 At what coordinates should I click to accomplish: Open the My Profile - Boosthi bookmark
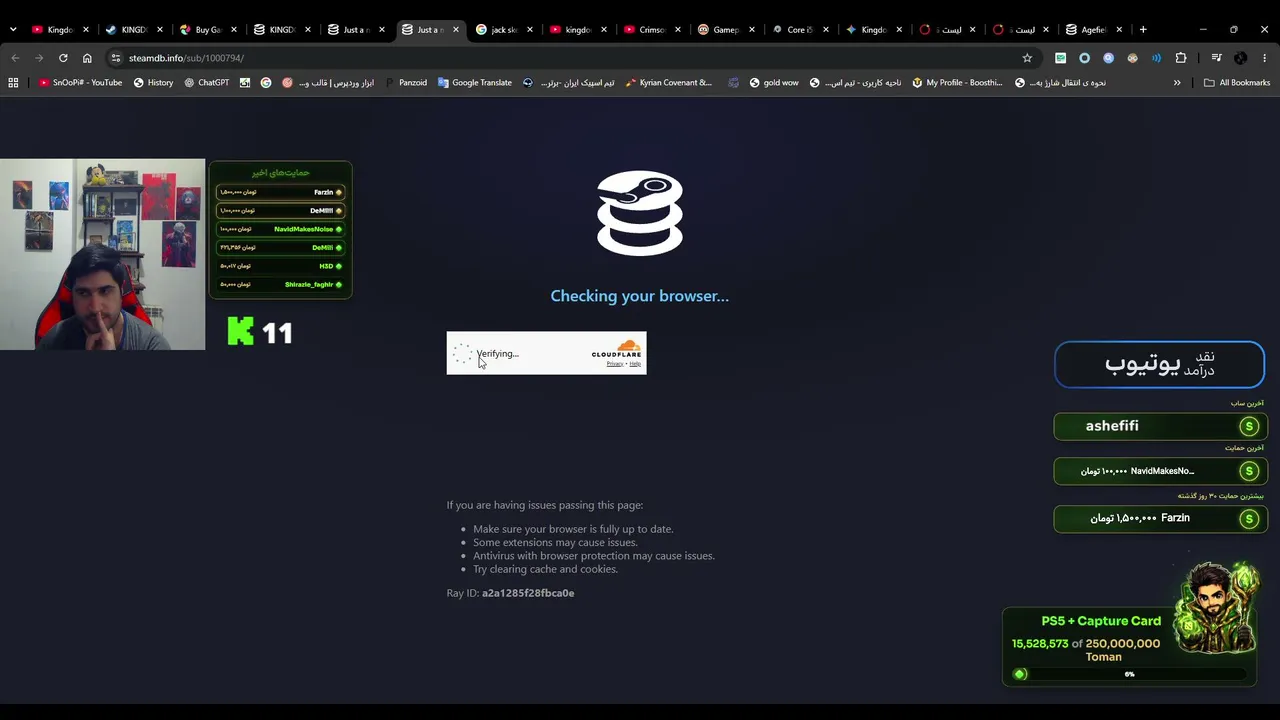point(957,83)
